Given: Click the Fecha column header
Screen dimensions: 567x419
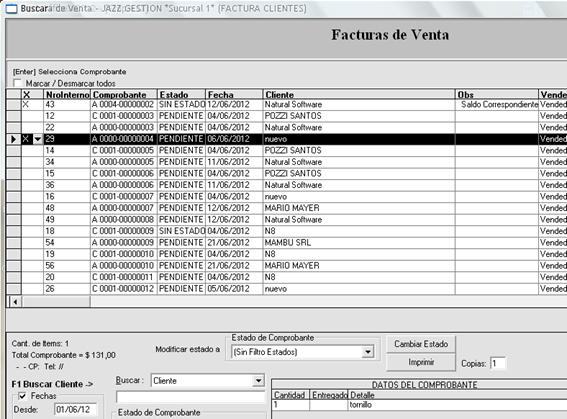Looking at the screenshot, I should tap(234, 95).
